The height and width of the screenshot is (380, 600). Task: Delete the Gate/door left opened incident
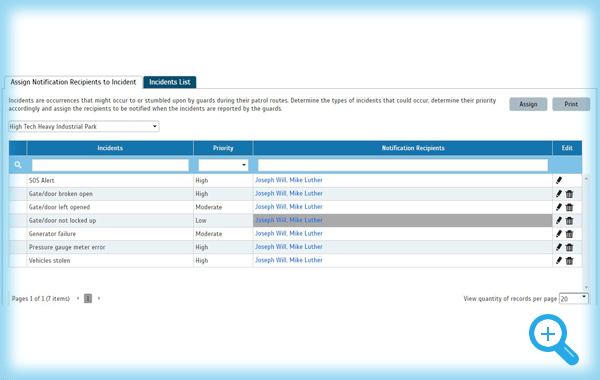pos(570,207)
